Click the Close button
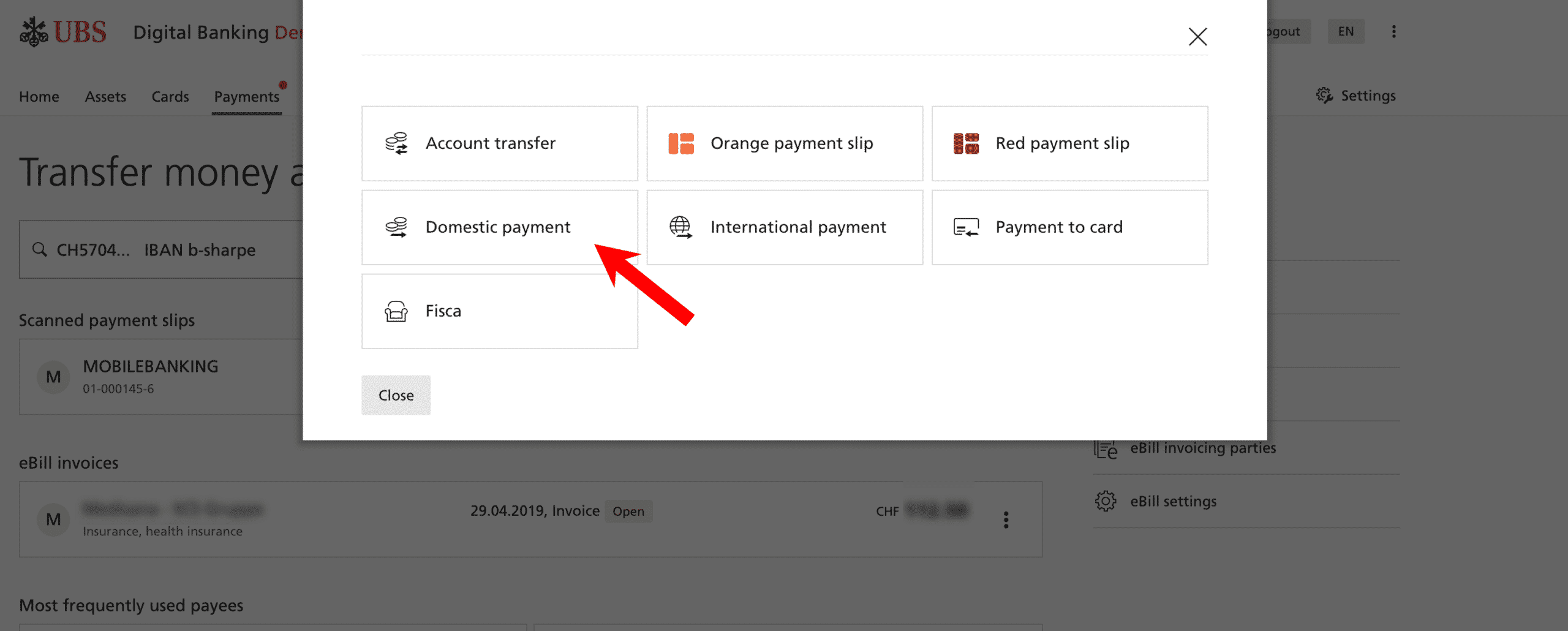 point(396,395)
